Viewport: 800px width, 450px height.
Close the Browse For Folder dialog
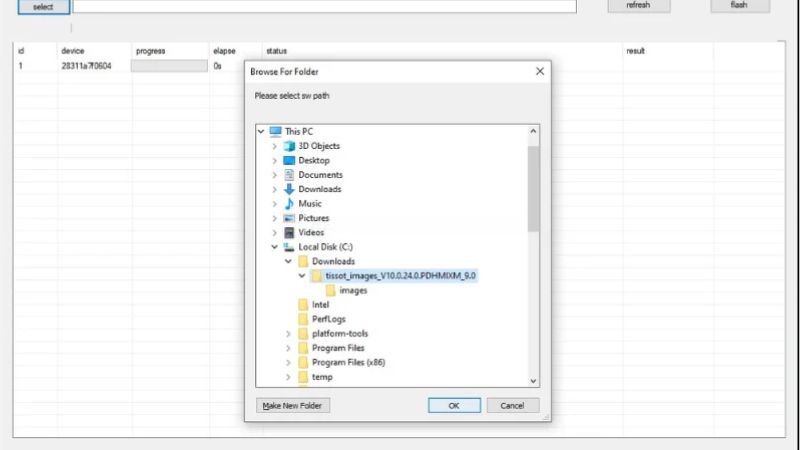[x=540, y=72]
